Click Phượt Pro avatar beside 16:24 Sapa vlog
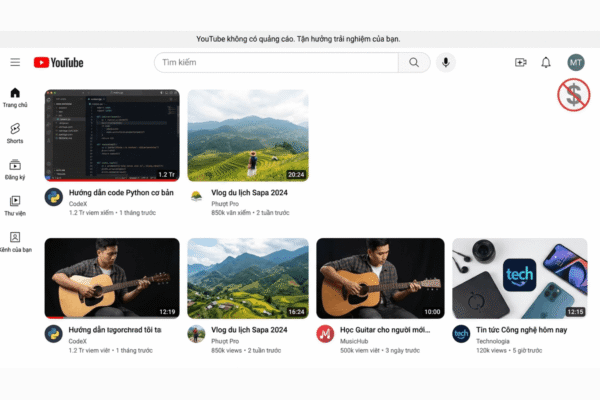Screen dimensions: 600x400 pyautogui.click(x=196, y=334)
